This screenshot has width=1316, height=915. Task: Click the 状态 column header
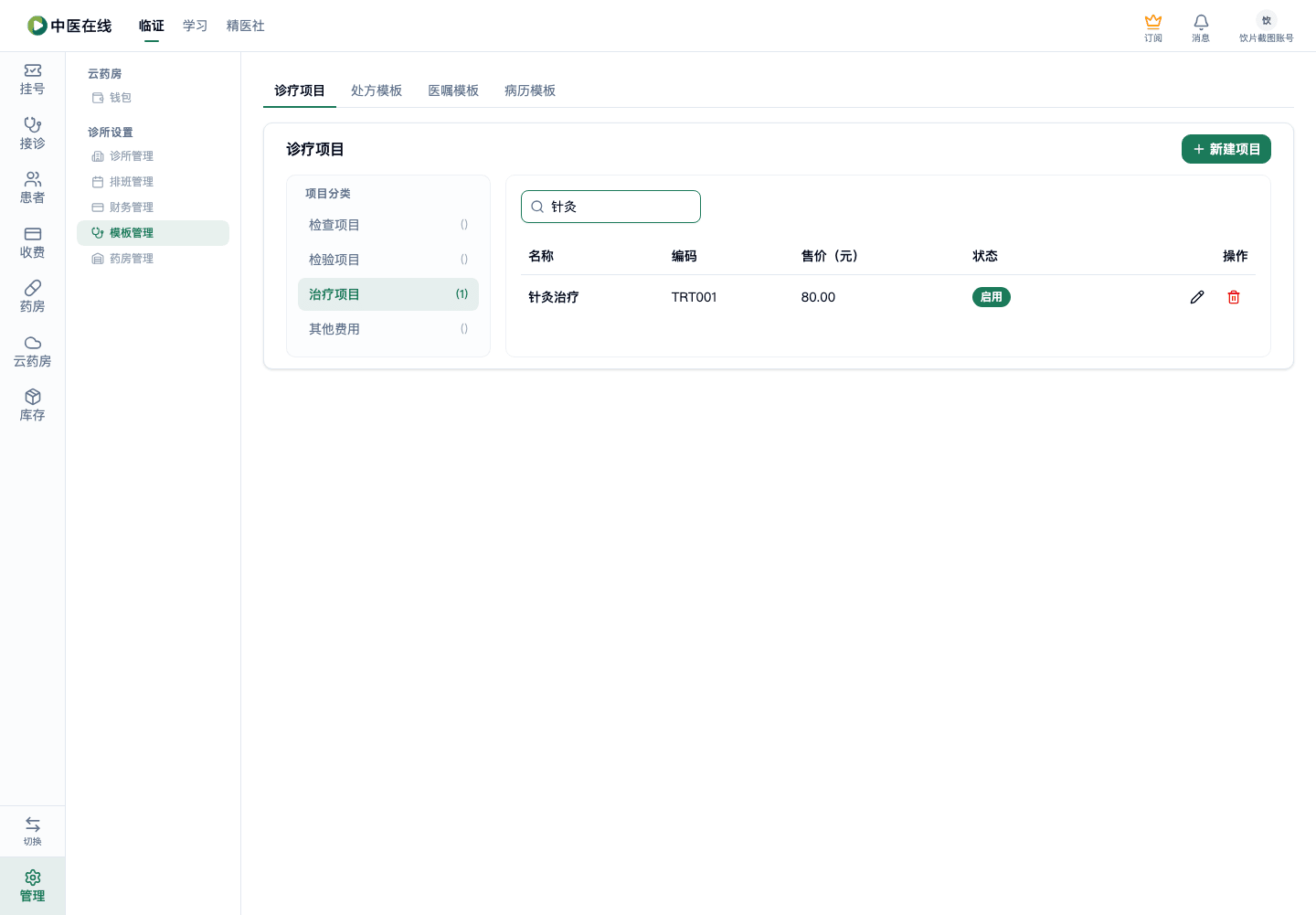(985, 256)
